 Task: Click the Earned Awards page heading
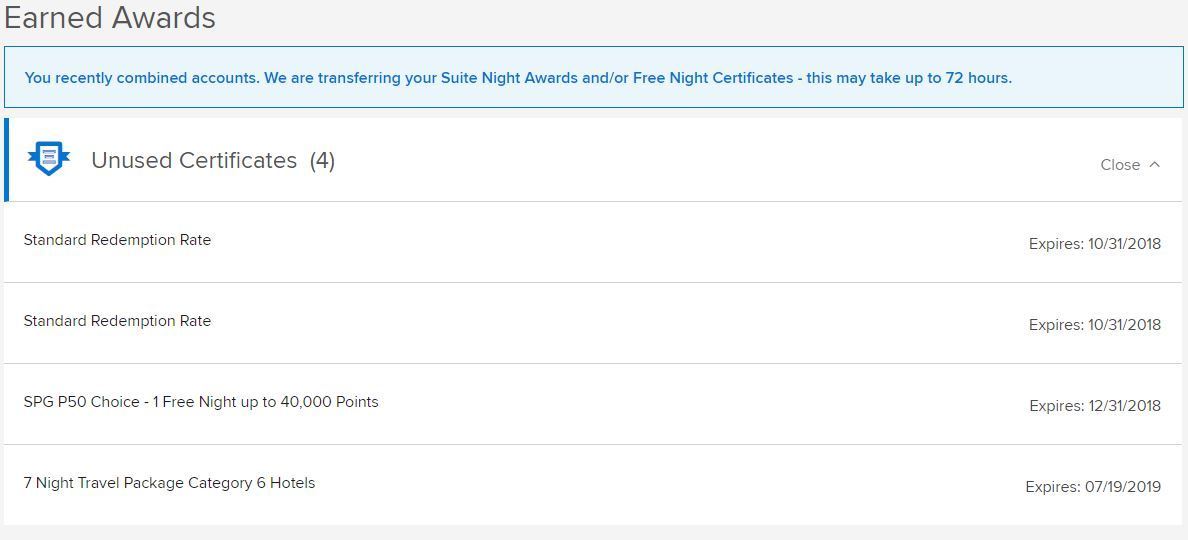click(x=110, y=17)
